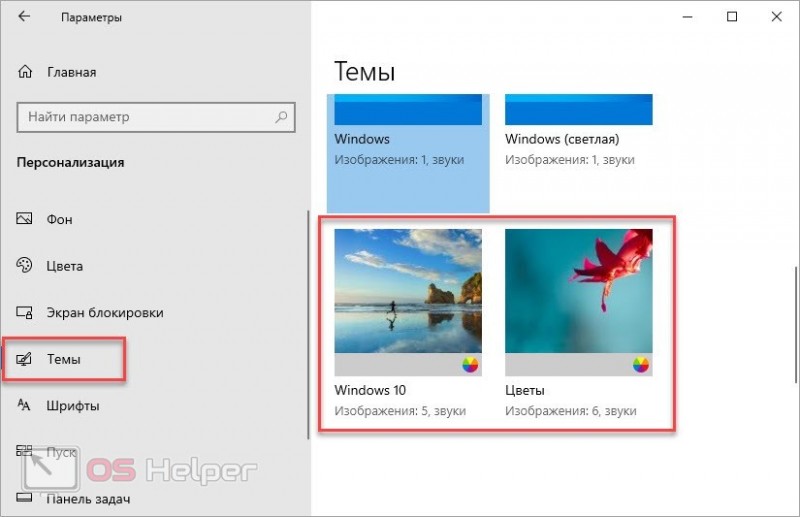This screenshot has width=800, height=517.
Task: Select the Фон picture icon
Action: pyautogui.click(x=24, y=219)
